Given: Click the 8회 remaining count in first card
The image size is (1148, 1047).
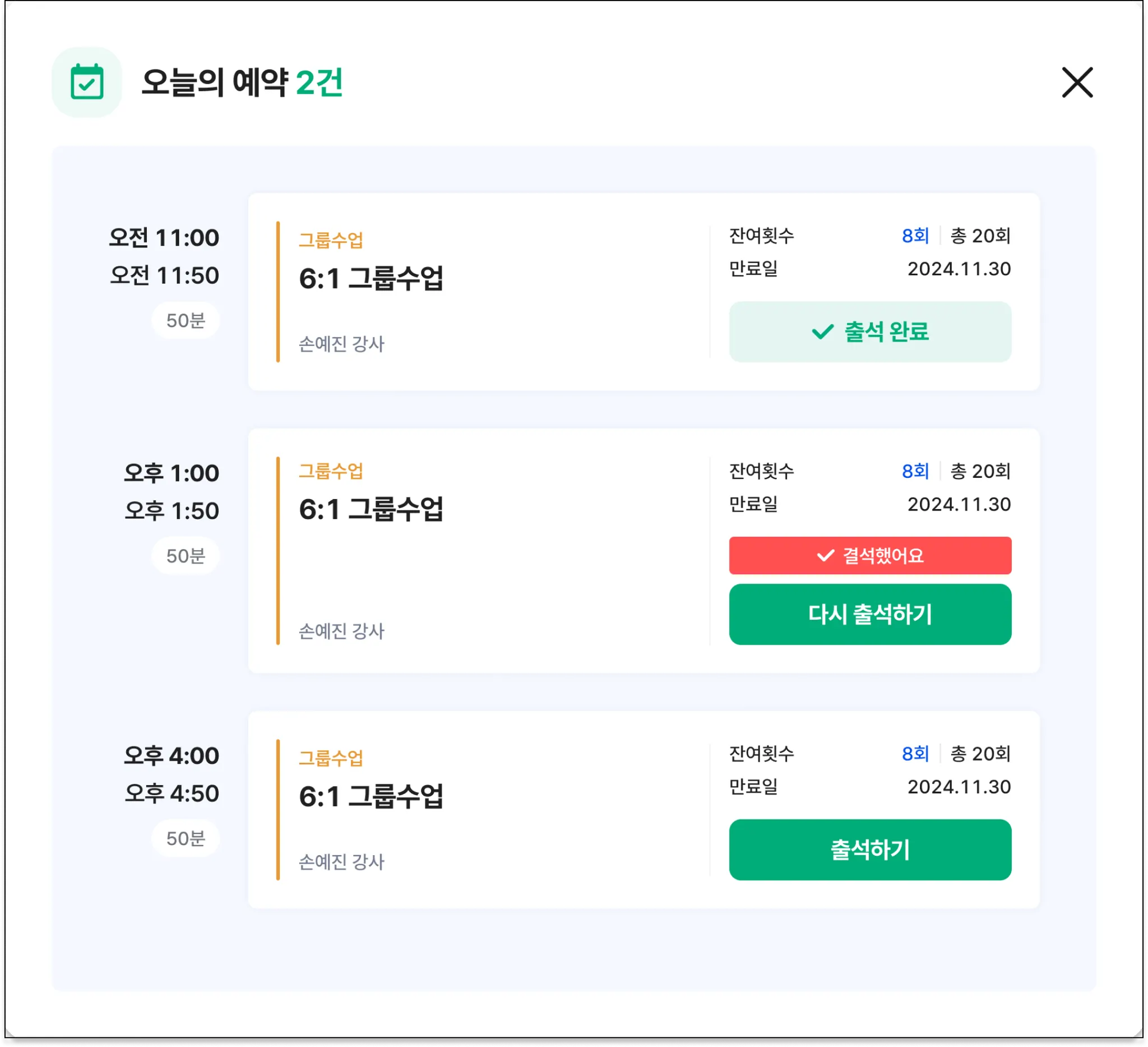Looking at the screenshot, I should (x=915, y=236).
